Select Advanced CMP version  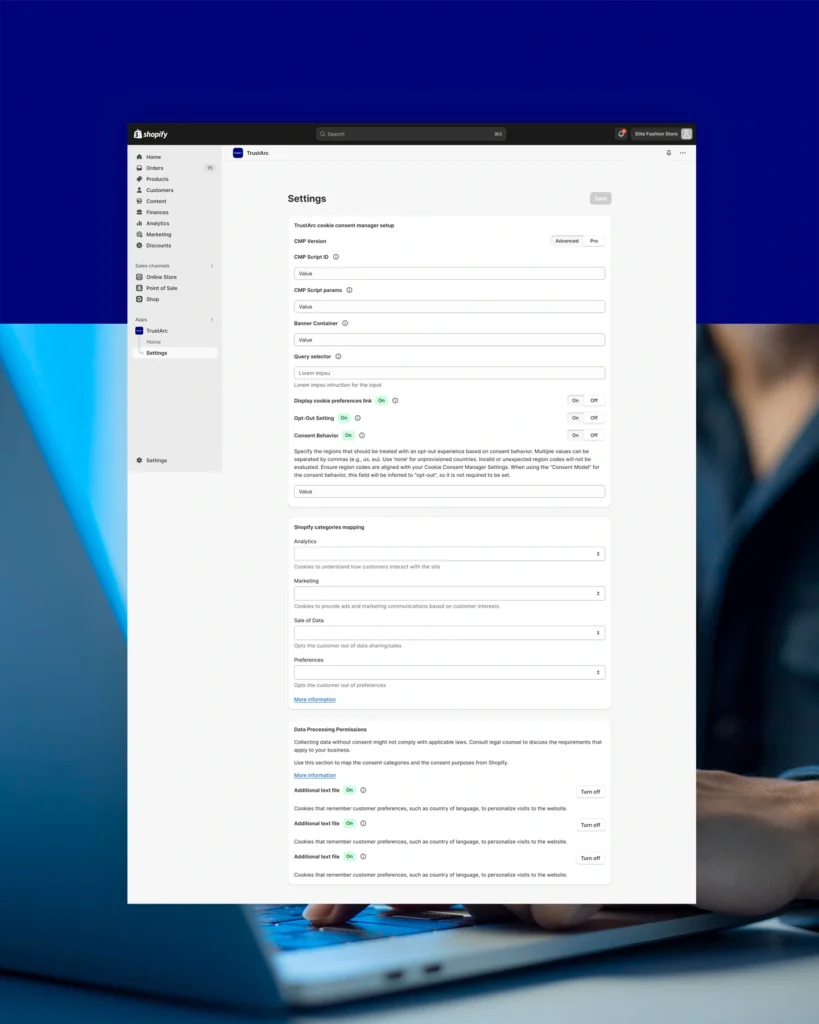(x=567, y=241)
